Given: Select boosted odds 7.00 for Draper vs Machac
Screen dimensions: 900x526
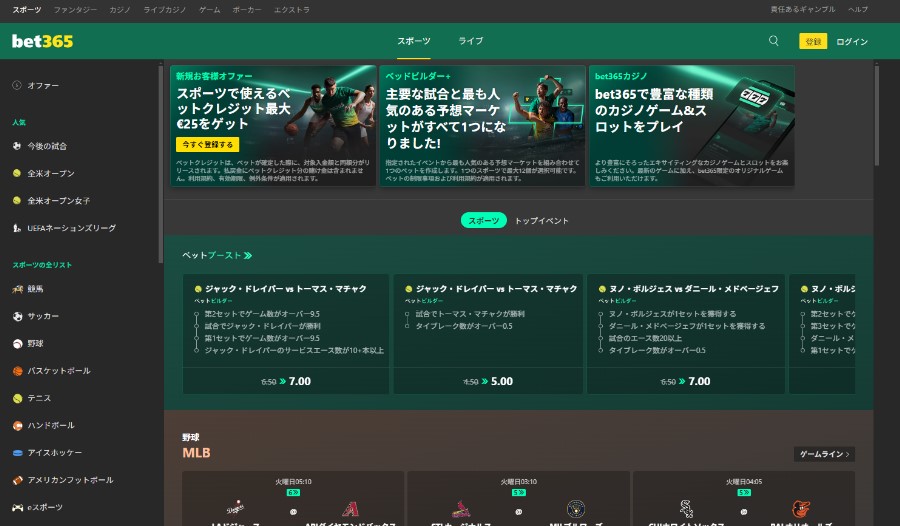Looking at the screenshot, I should (x=286, y=381).
